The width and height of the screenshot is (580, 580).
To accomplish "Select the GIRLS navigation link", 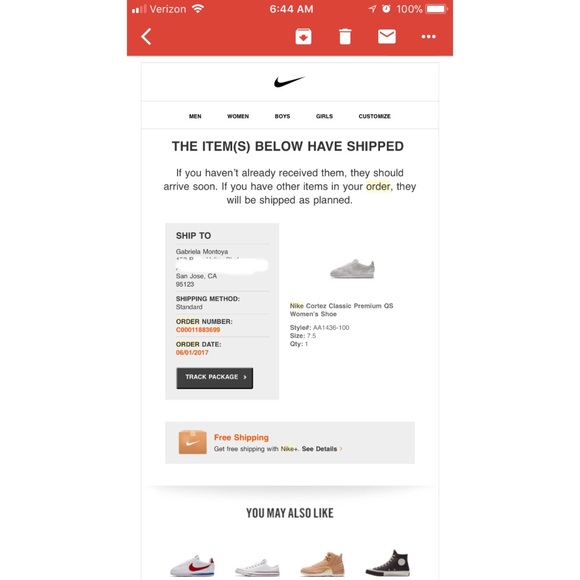I will [324, 116].
